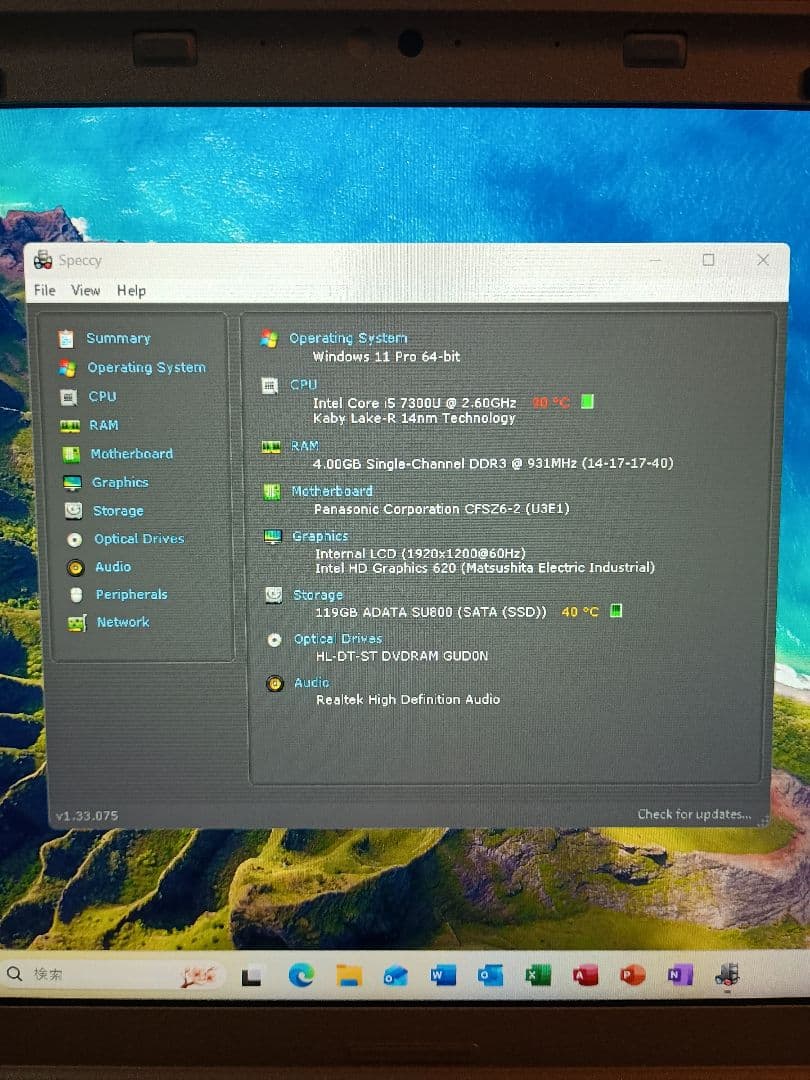Open File Explorer from taskbar

tap(349, 975)
